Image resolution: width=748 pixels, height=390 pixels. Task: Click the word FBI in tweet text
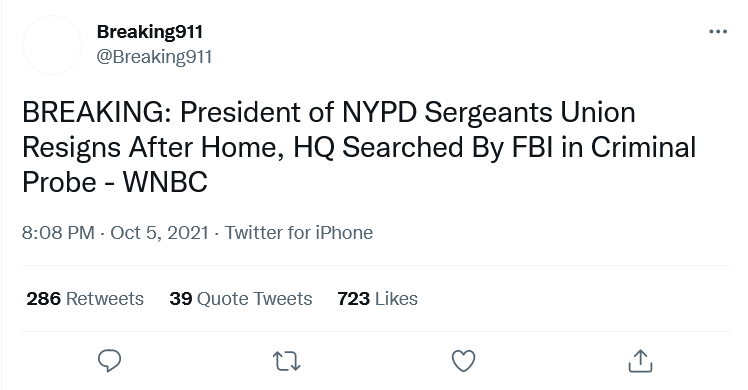pos(532,147)
